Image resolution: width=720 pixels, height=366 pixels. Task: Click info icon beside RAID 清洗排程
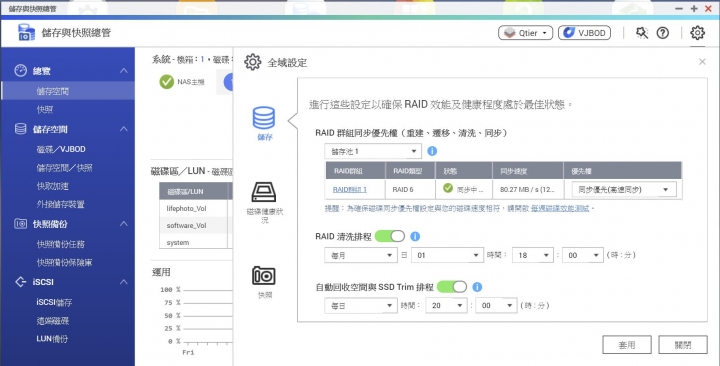[x=415, y=236]
